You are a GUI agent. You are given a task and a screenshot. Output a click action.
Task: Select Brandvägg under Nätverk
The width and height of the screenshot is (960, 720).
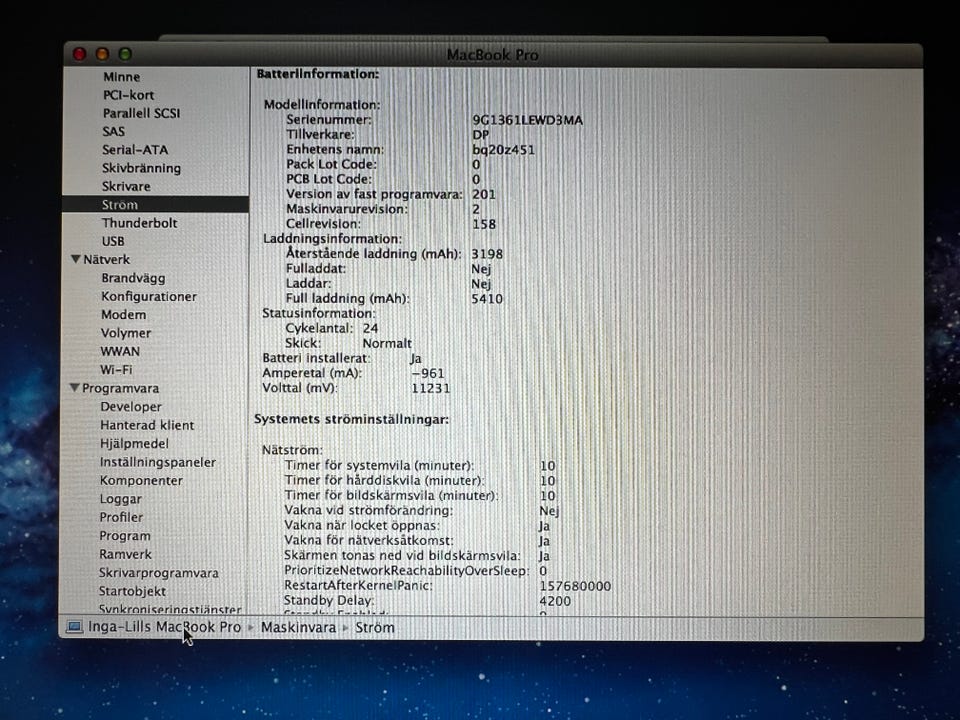pos(133,278)
